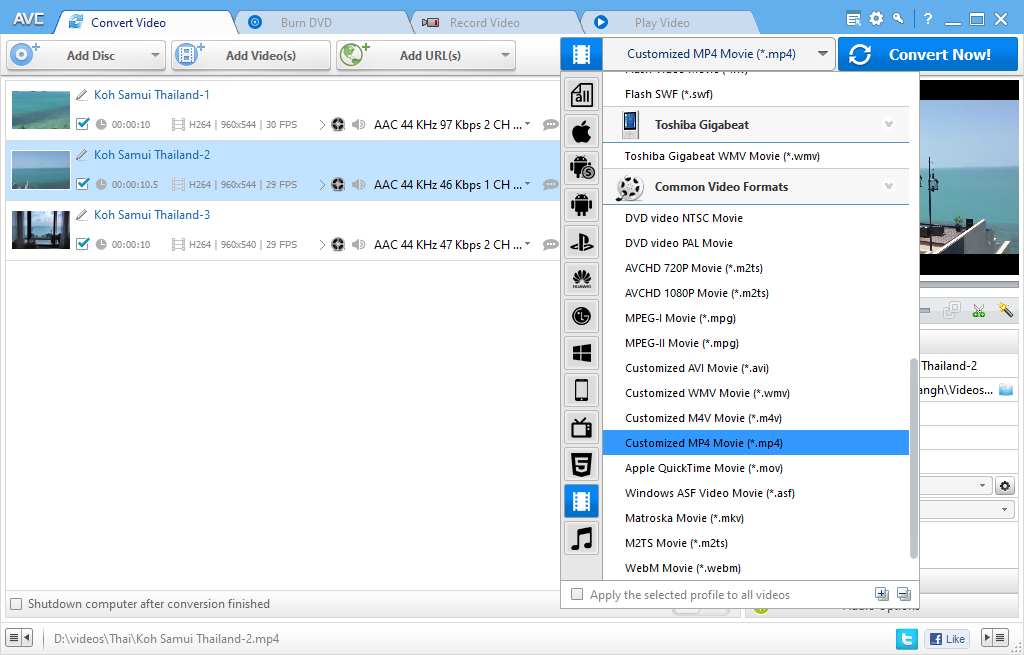The height and width of the screenshot is (655, 1024).
Task: Open the Android devices profile category
Action: click(x=581, y=205)
